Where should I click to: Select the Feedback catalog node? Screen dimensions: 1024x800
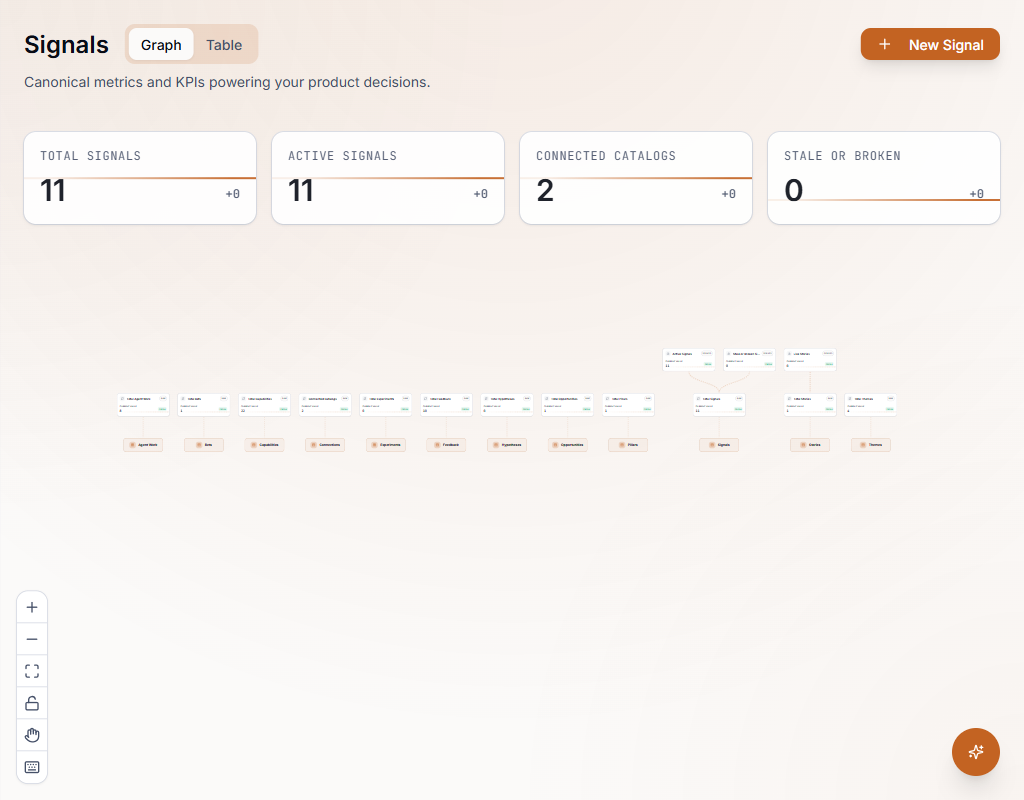click(446, 445)
